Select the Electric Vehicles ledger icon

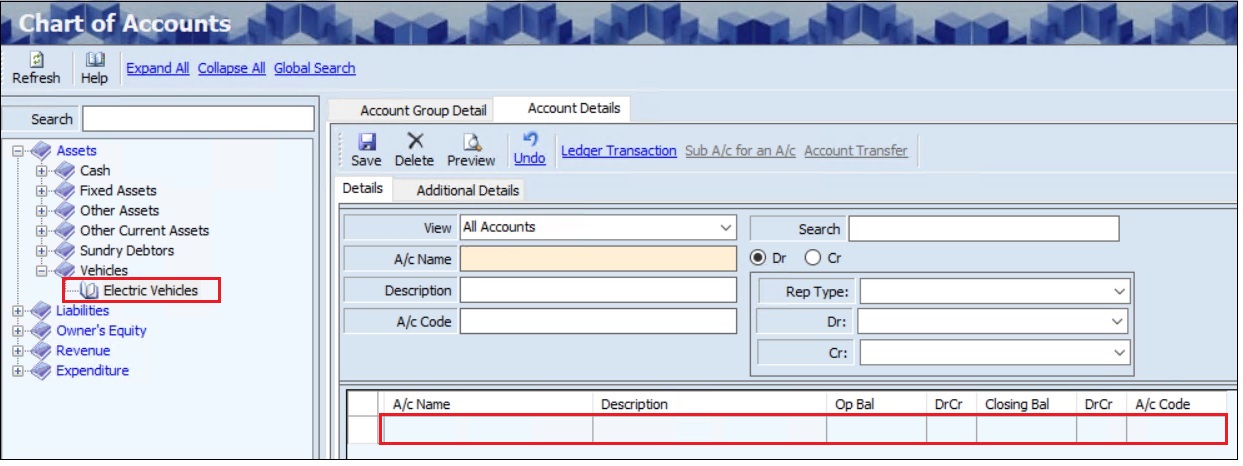tap(89, 291)
